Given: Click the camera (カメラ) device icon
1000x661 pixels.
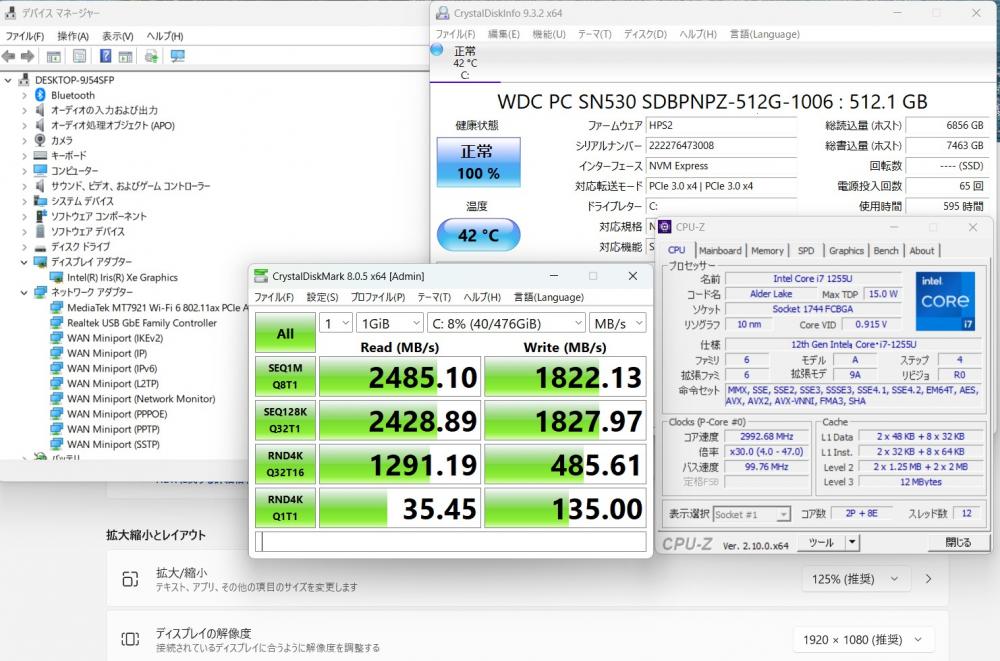Looking at the screenshot, I should [40, 140].
